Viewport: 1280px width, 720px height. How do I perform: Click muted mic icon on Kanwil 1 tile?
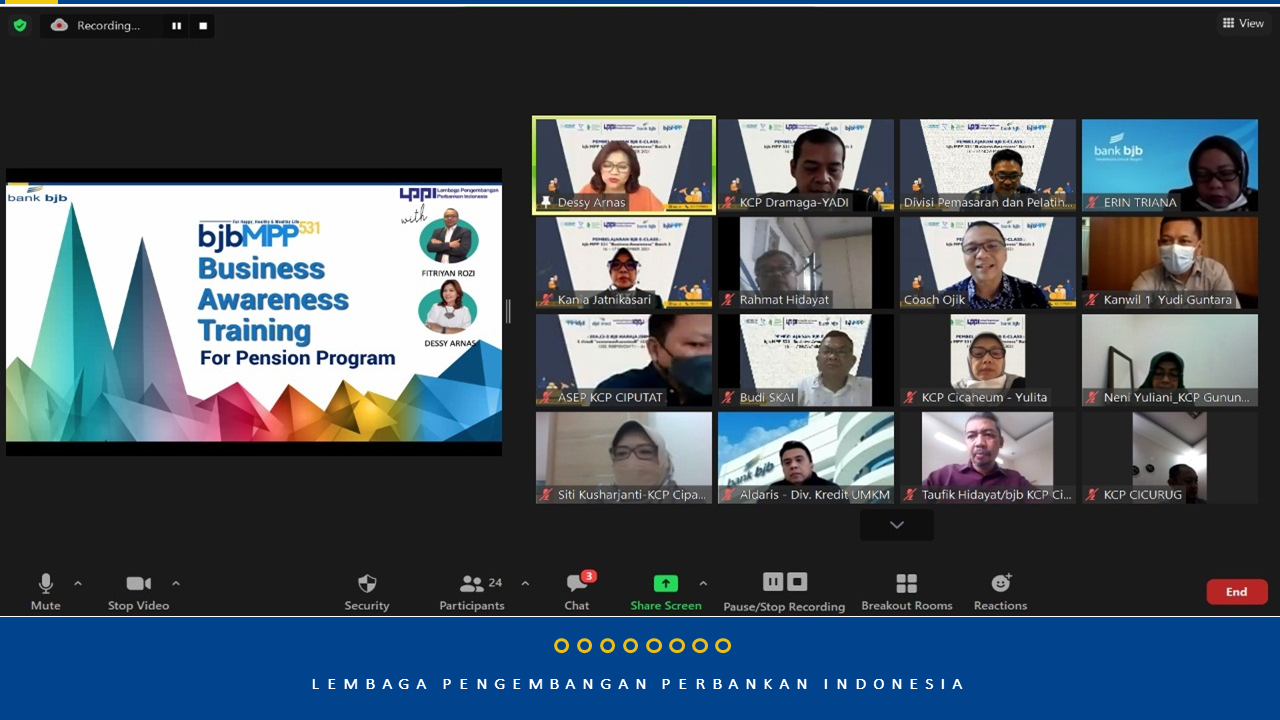click(1093, 300)
